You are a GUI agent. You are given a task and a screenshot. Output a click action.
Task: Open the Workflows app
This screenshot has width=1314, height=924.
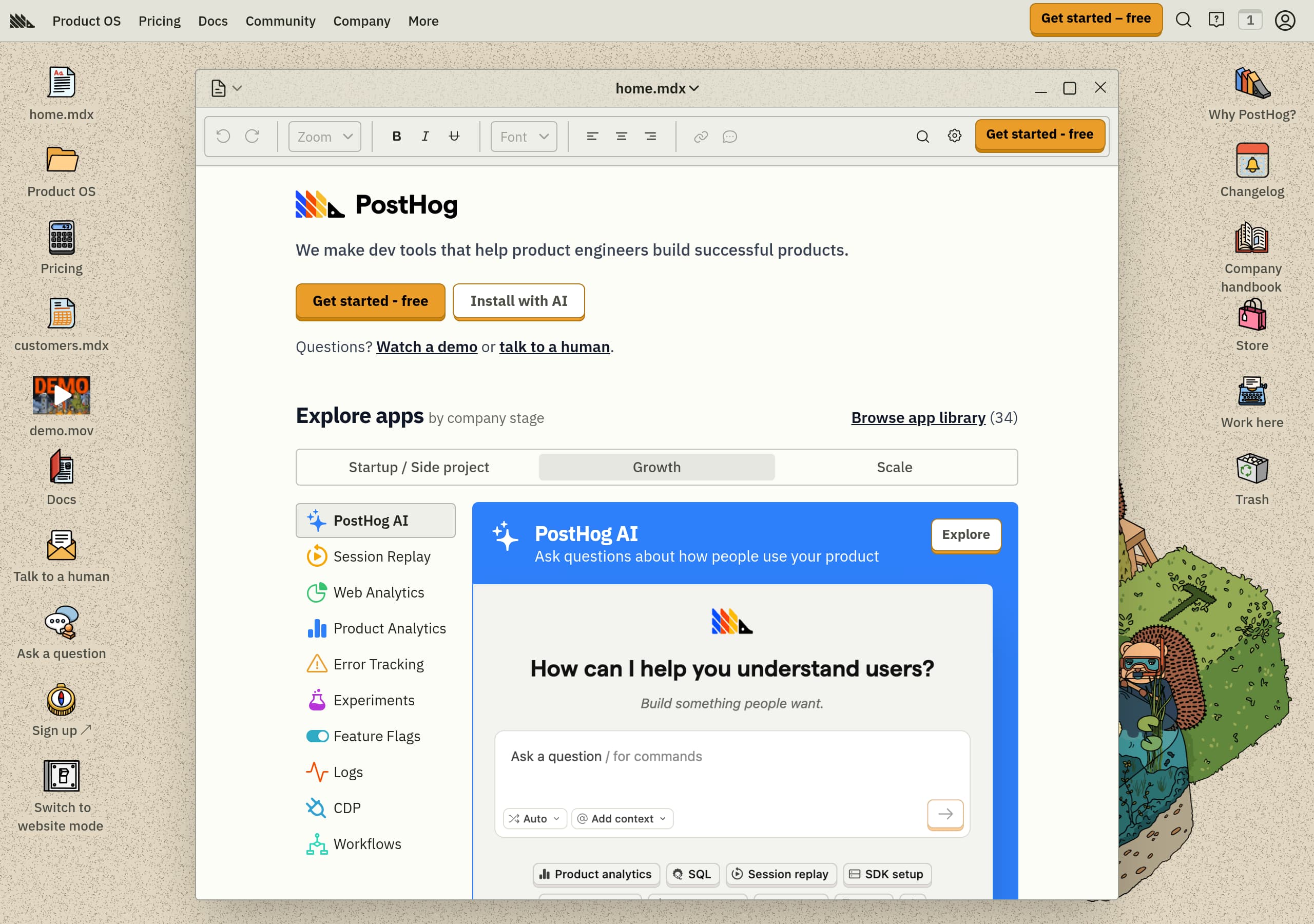point(366,843)
